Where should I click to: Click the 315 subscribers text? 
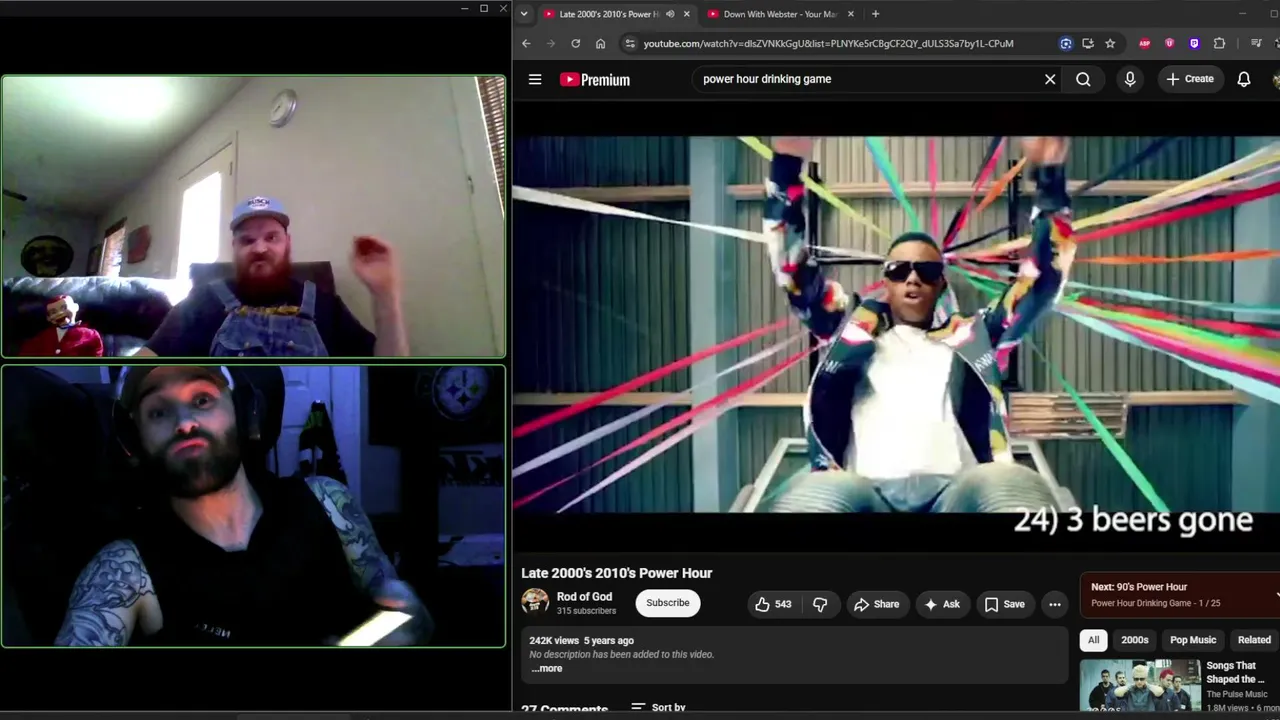coord(586,611)
